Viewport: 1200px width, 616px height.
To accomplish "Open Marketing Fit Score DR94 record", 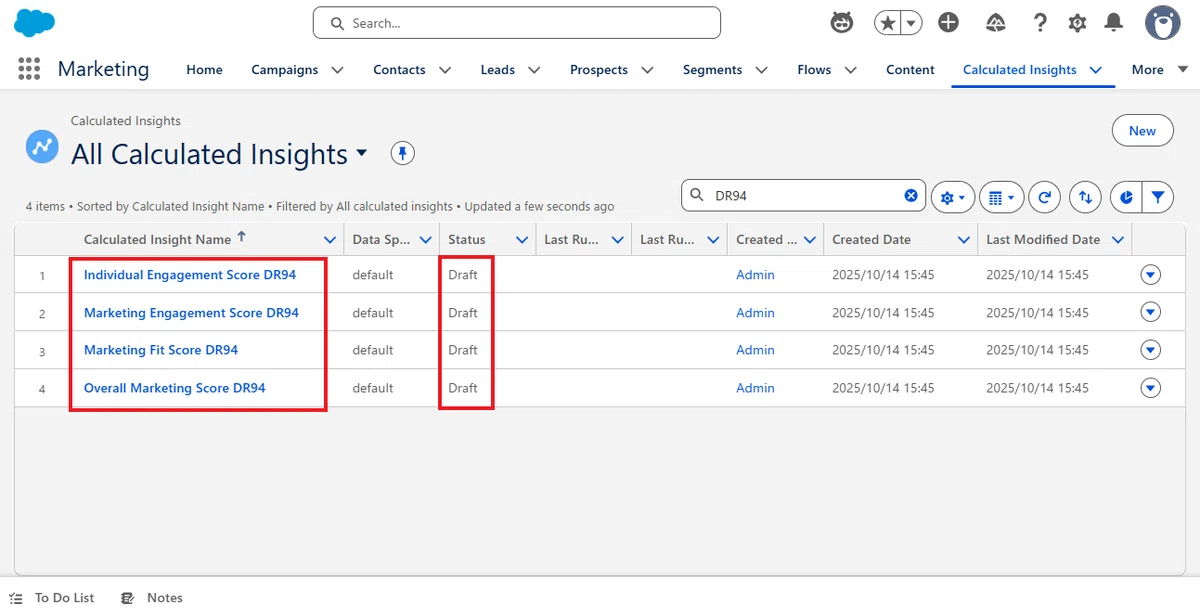I will click(161, 350).
